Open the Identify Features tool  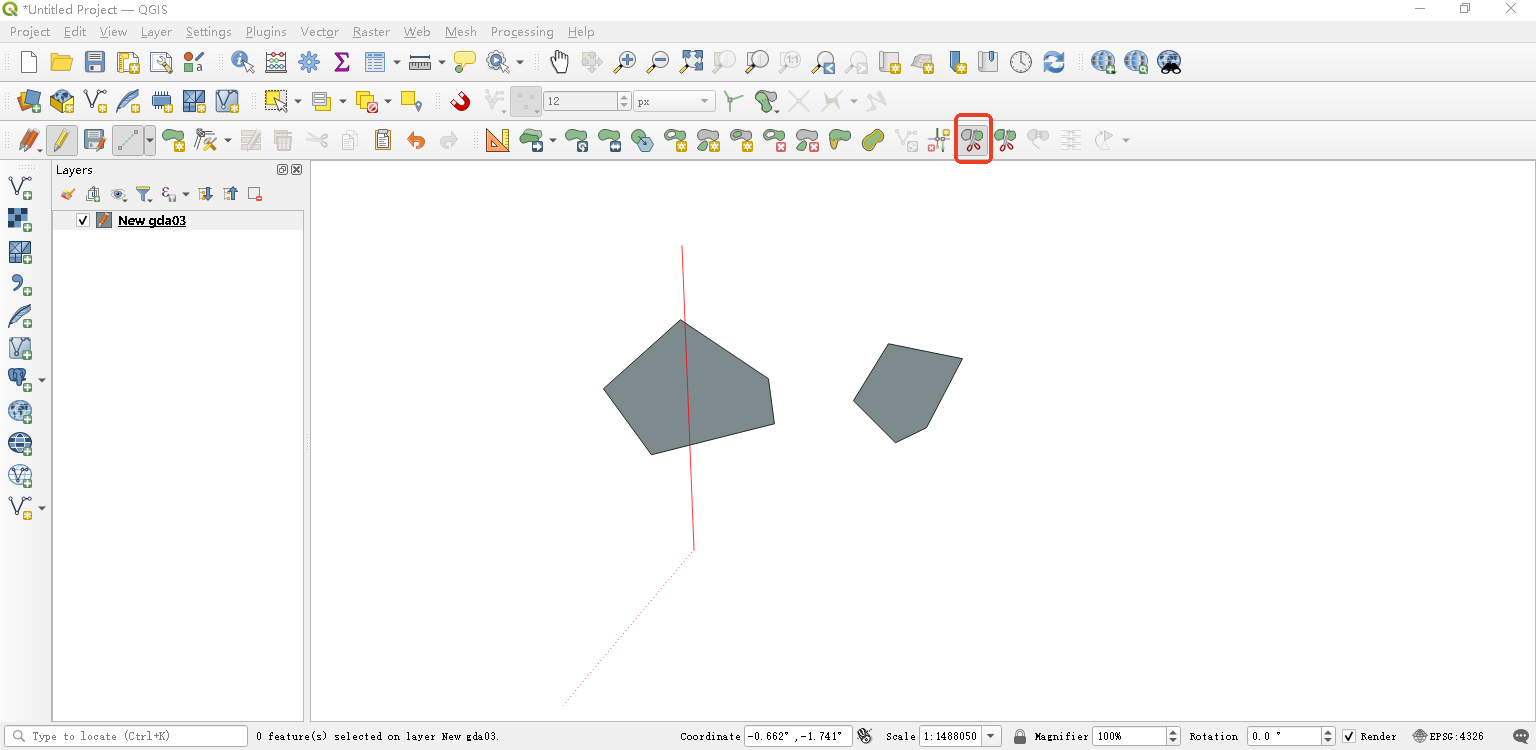[242, 62]
